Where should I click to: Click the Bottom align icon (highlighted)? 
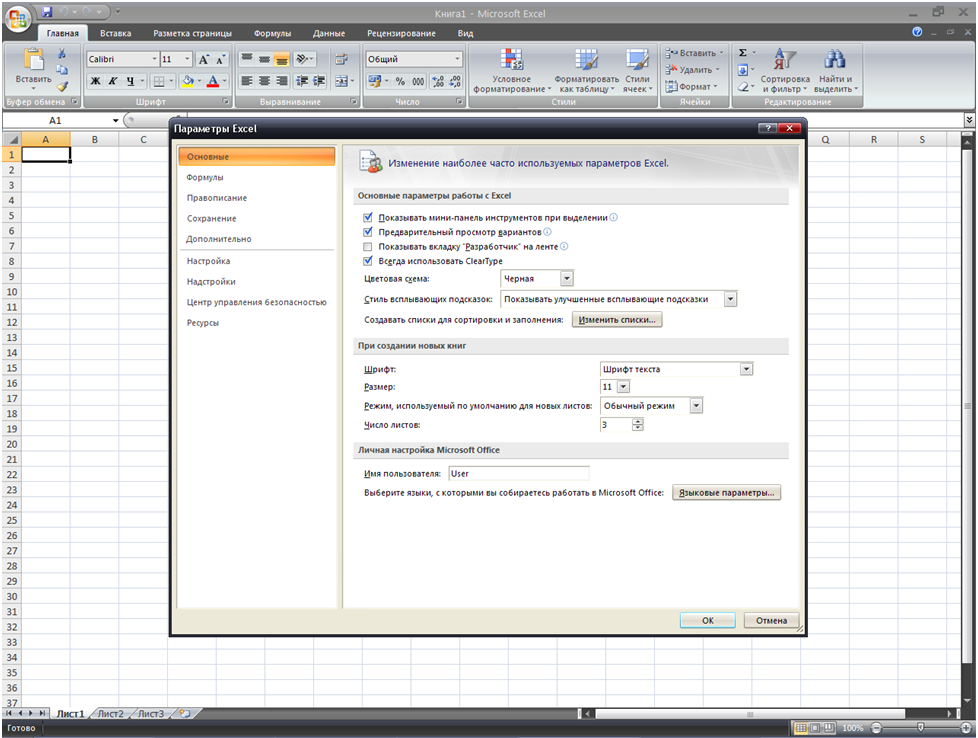pyautogui.click(x=282, y=59)
